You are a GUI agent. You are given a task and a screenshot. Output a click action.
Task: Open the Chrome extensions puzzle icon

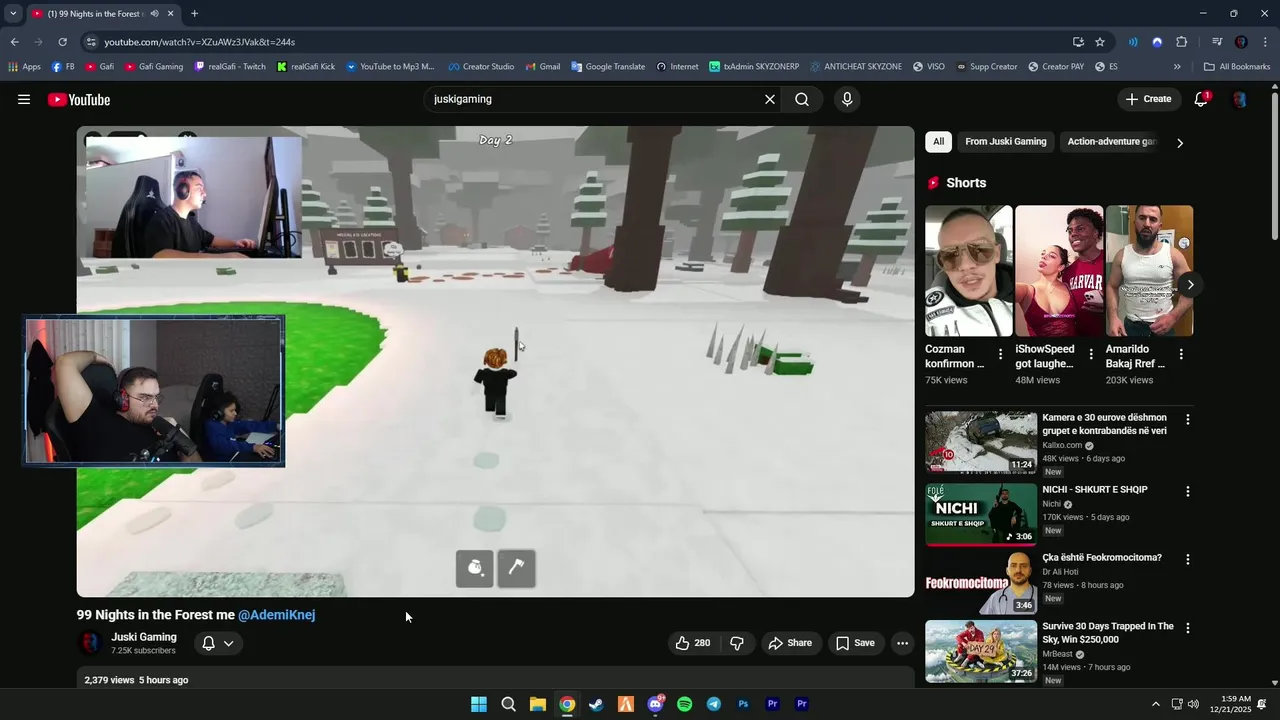pos(1182,42)
